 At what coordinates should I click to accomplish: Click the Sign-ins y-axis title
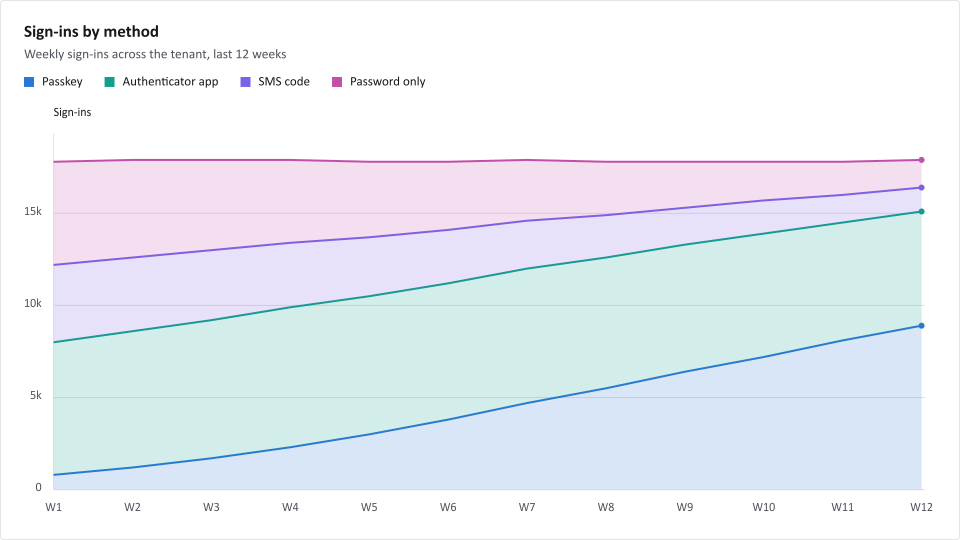pyautogui.click(x=72, y=113)
